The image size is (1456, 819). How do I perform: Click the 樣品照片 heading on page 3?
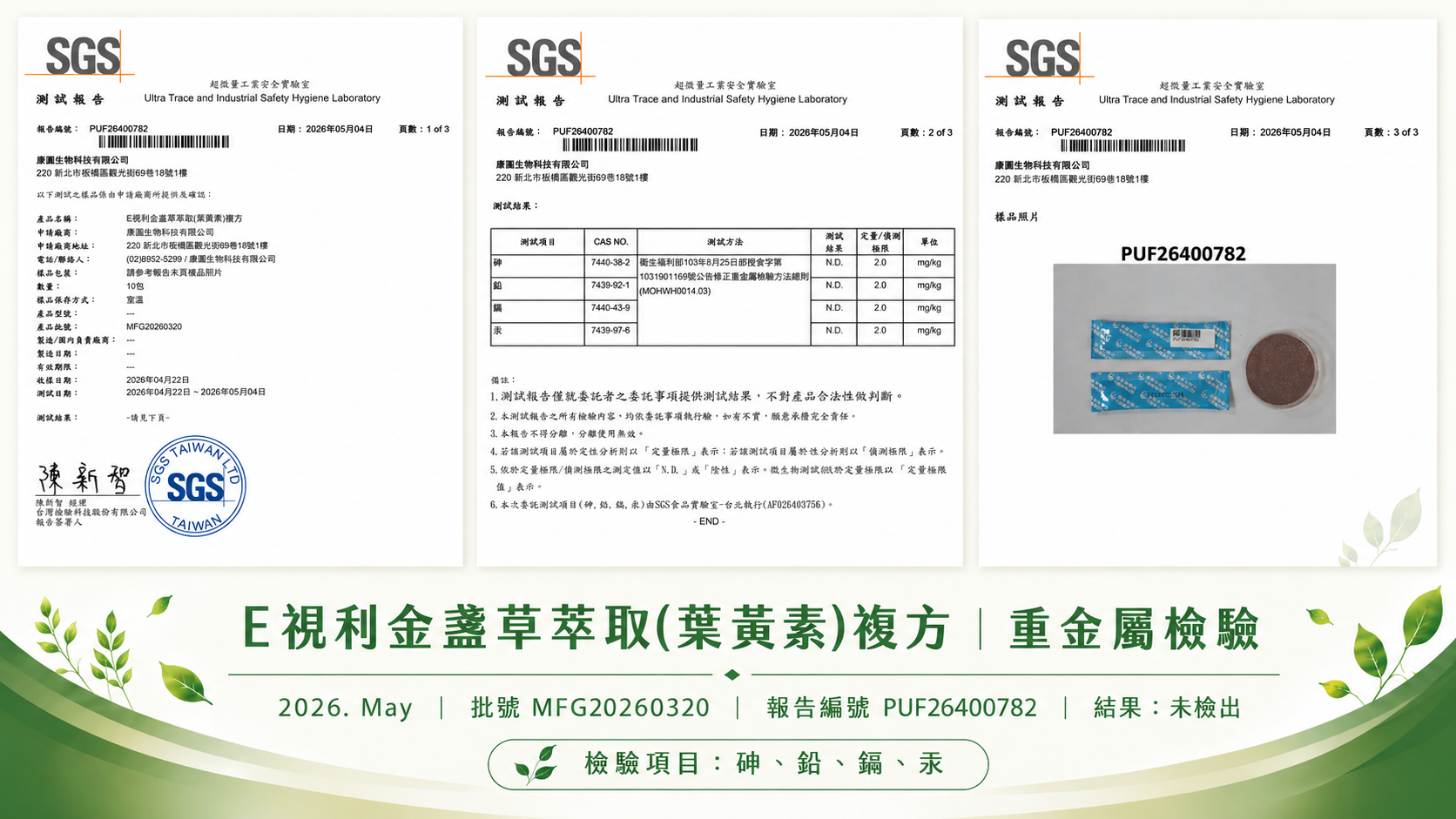click(1017, 217)
